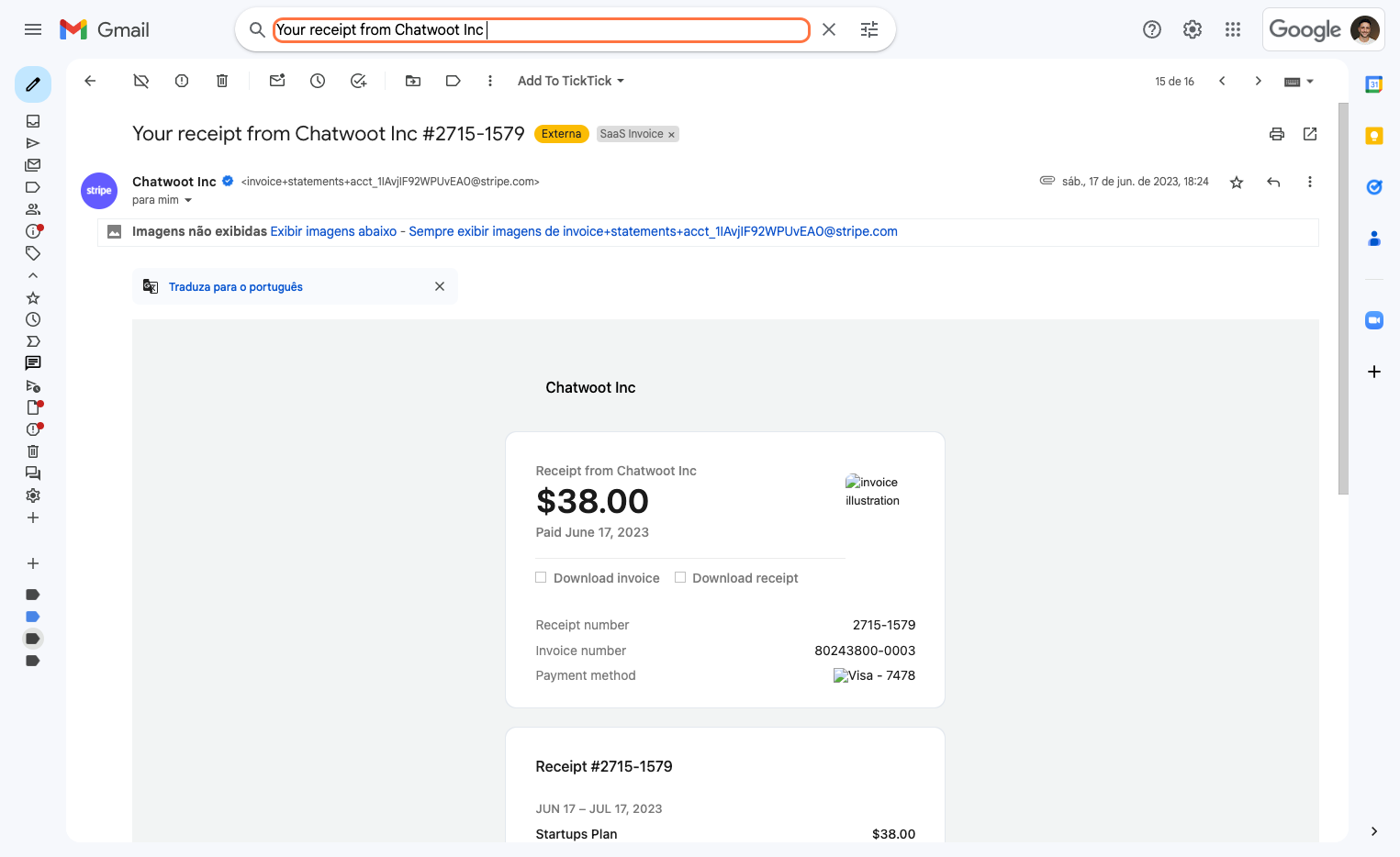Click the Externa tag
Image resolution: width=1400 pixels, height=857 pixels.
tap(561, 134)
